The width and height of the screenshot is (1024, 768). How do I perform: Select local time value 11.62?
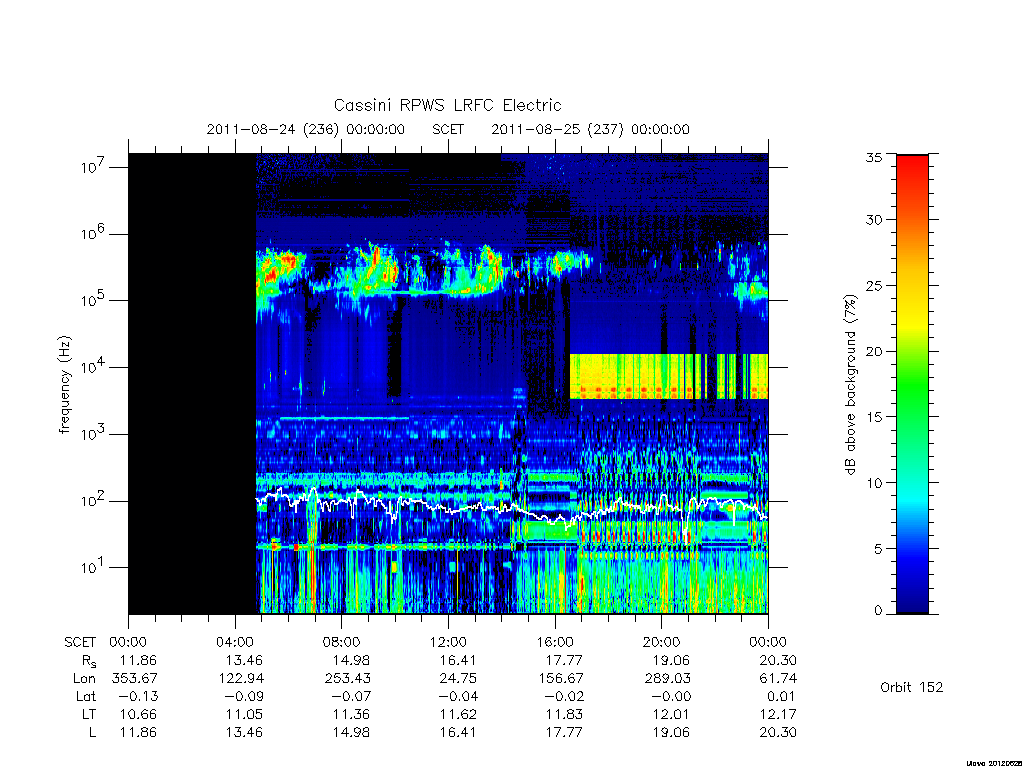458,714
